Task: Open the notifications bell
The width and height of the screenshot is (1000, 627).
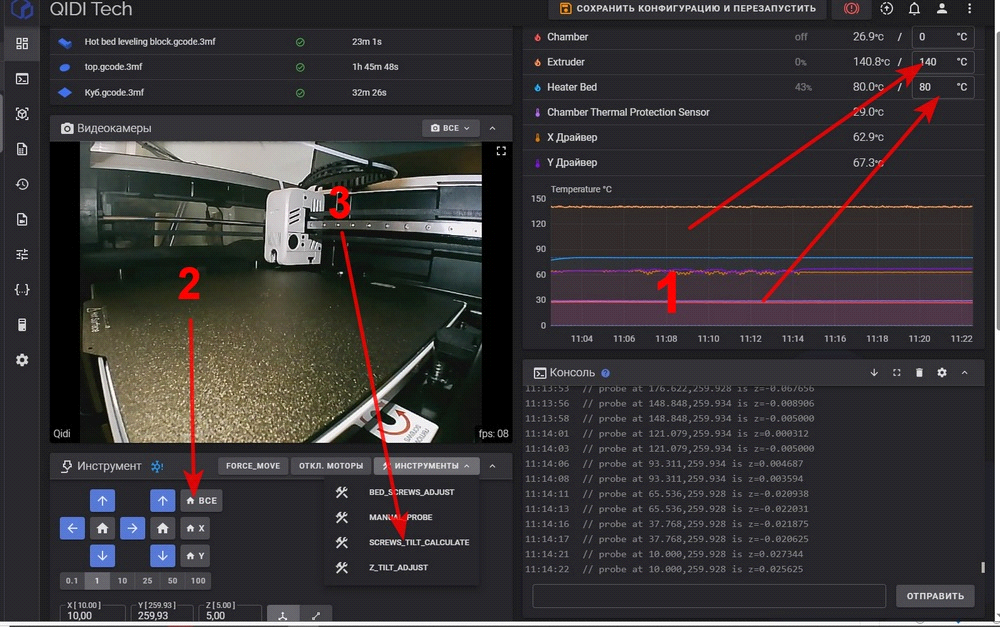Action: pyautogui.click(x=914, y=9)
